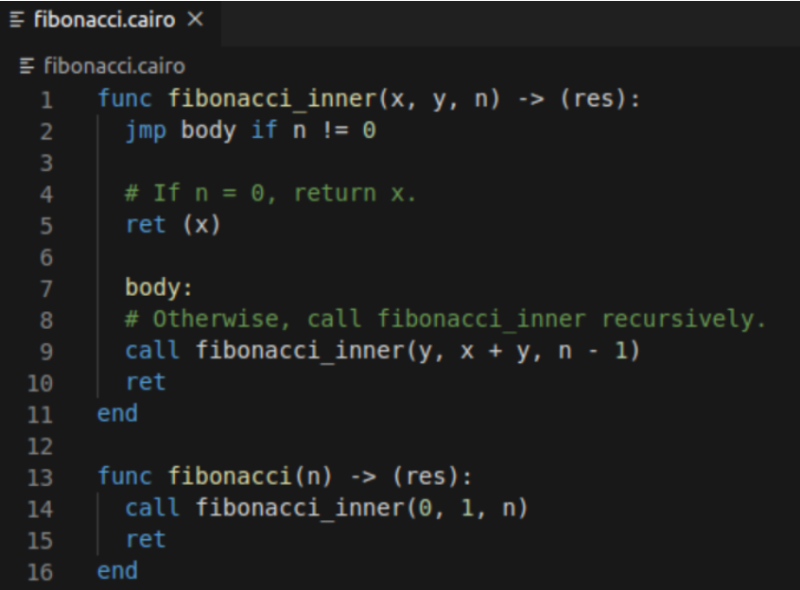
Task: Place cursor on "fibonacci_inner(0, 1, n)" call
Action: (360, 508)
